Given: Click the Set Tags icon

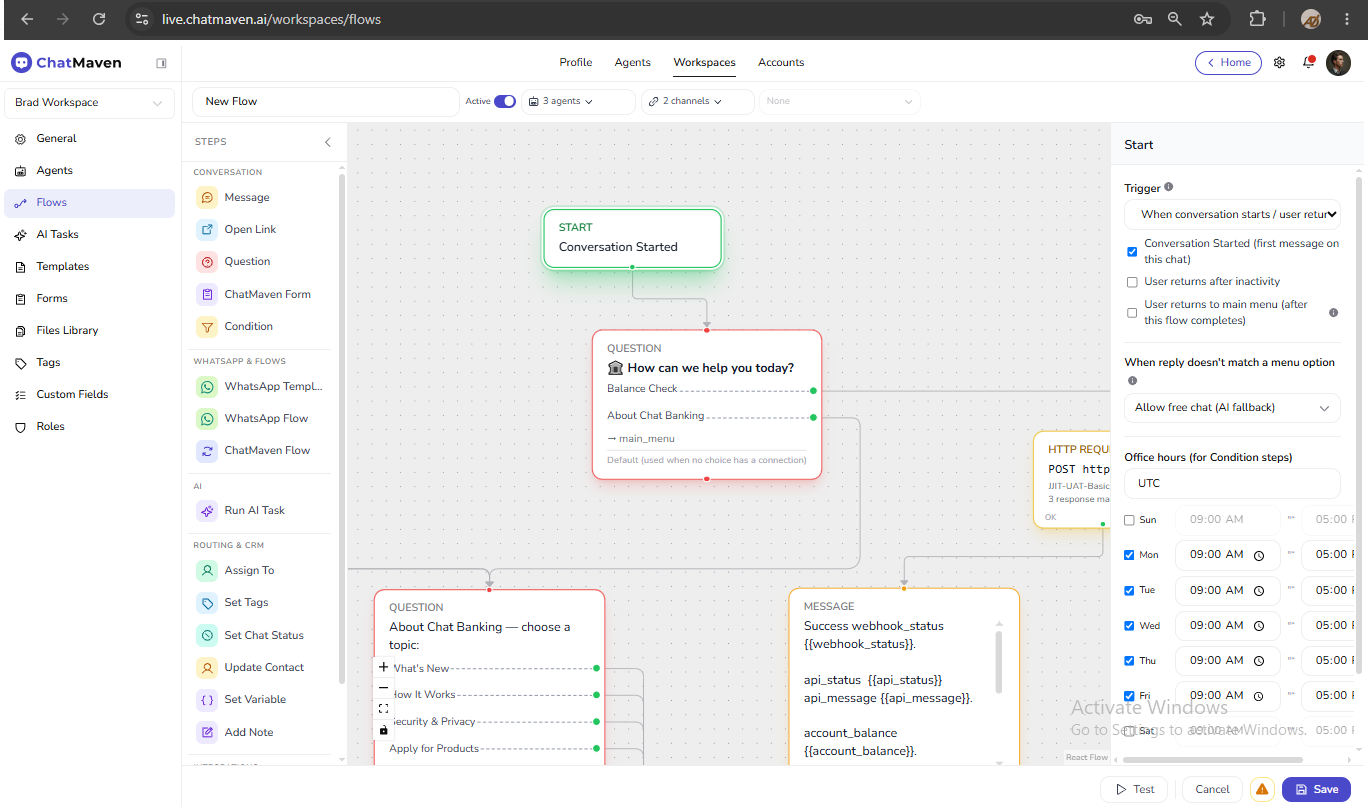Looking at the screenshot, I should point(207,602).
